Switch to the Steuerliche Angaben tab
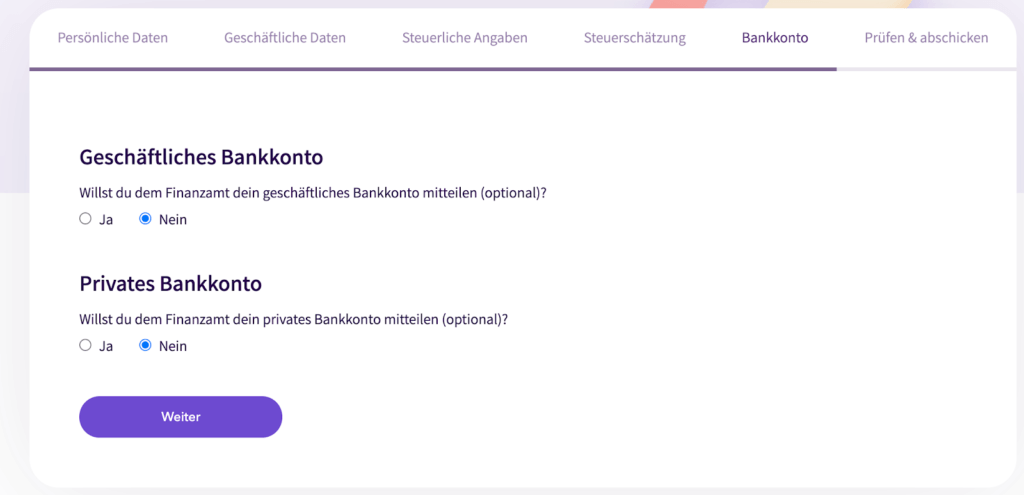1024x495 pixels. (x=464, y=38)
